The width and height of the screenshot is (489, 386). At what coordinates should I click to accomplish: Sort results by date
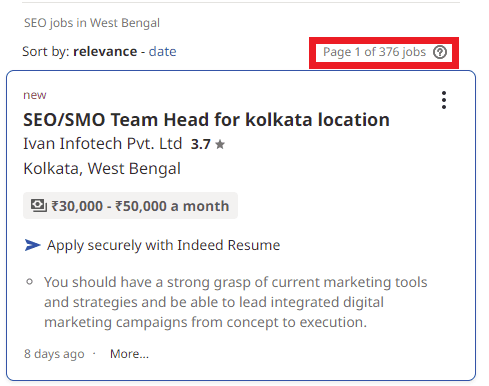(x=162, y=52)
